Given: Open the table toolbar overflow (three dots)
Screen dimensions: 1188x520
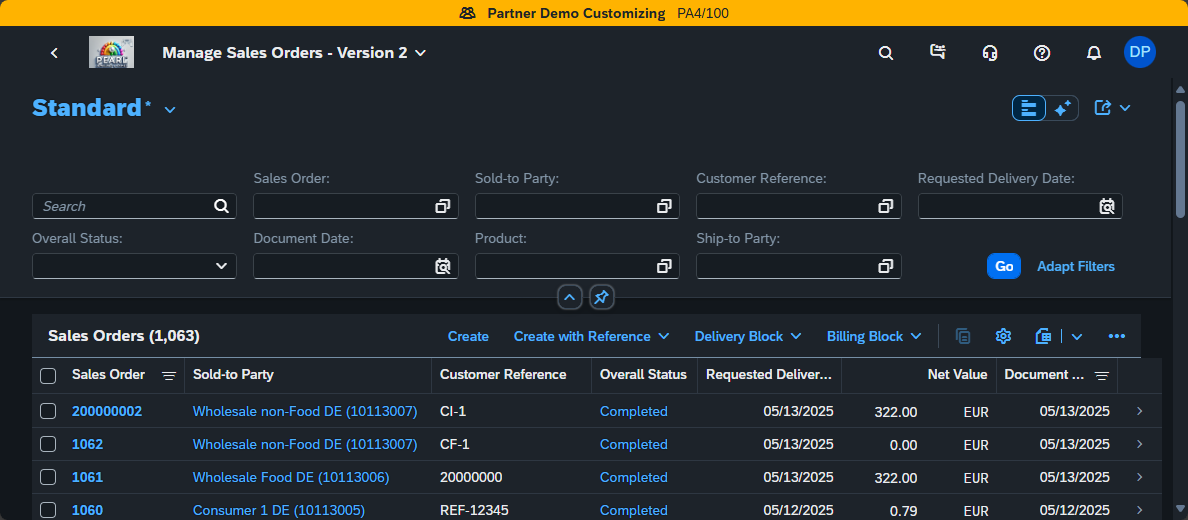Looking at the screenshot, I should tap(1117, 336).
